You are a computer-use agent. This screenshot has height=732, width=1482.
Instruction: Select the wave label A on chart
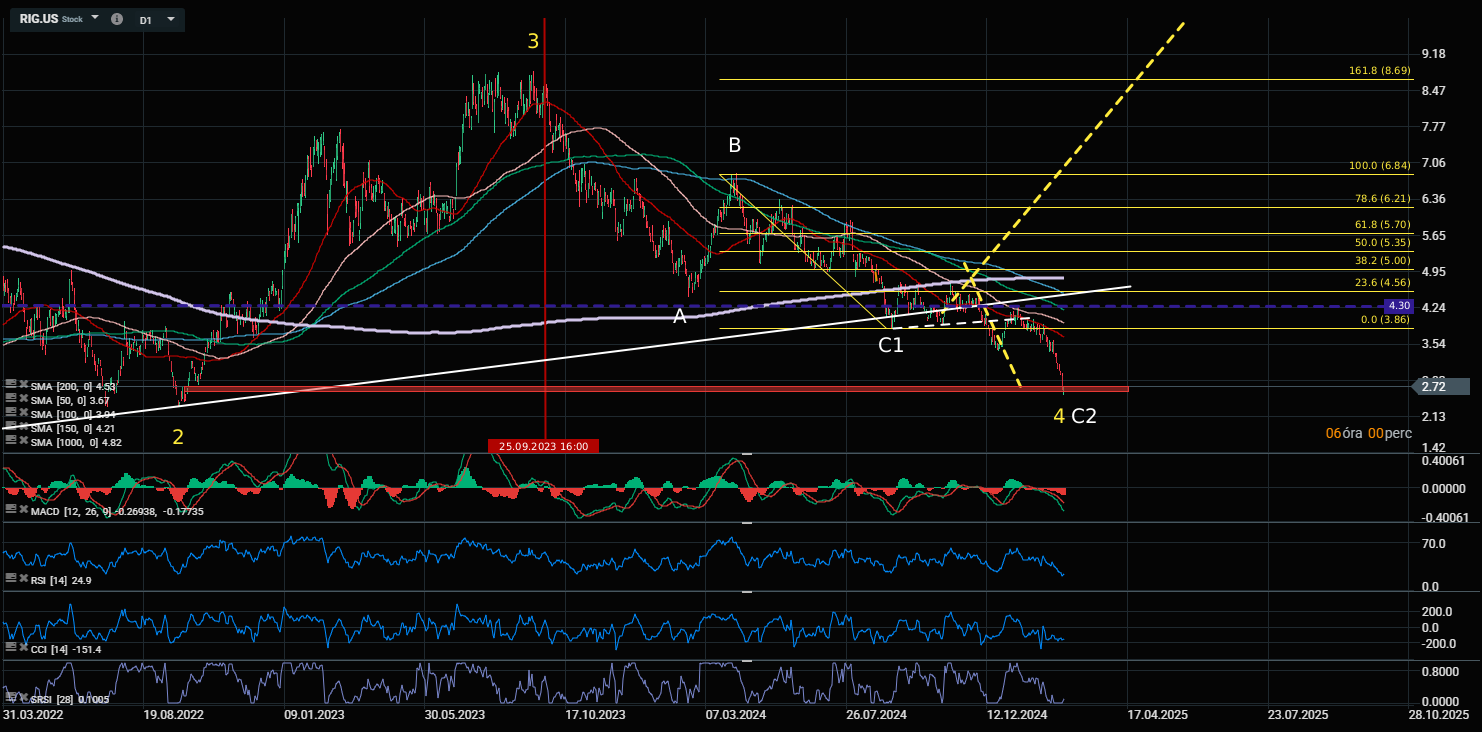pos(680,316)
